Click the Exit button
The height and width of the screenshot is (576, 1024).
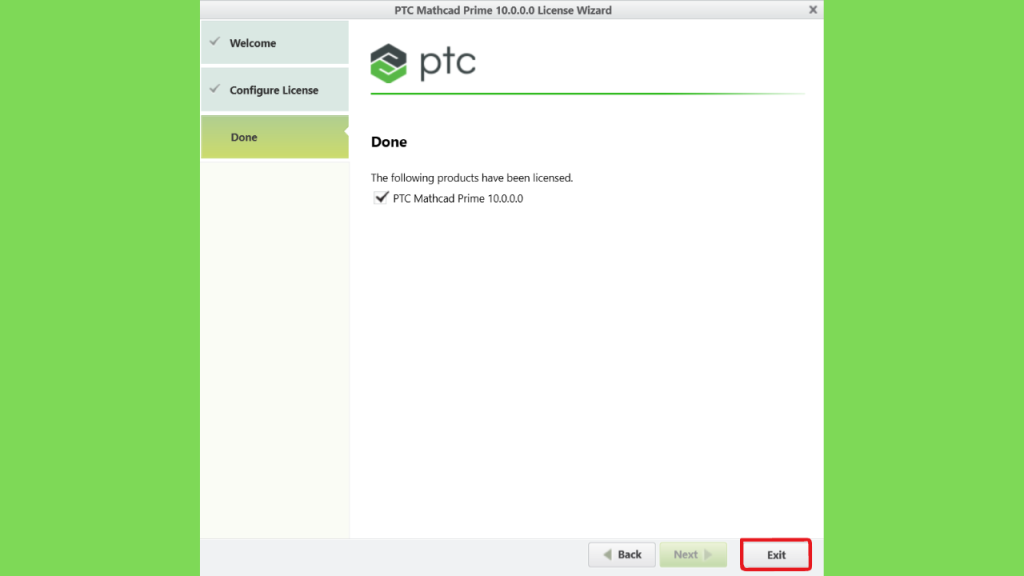pos(776,554)
